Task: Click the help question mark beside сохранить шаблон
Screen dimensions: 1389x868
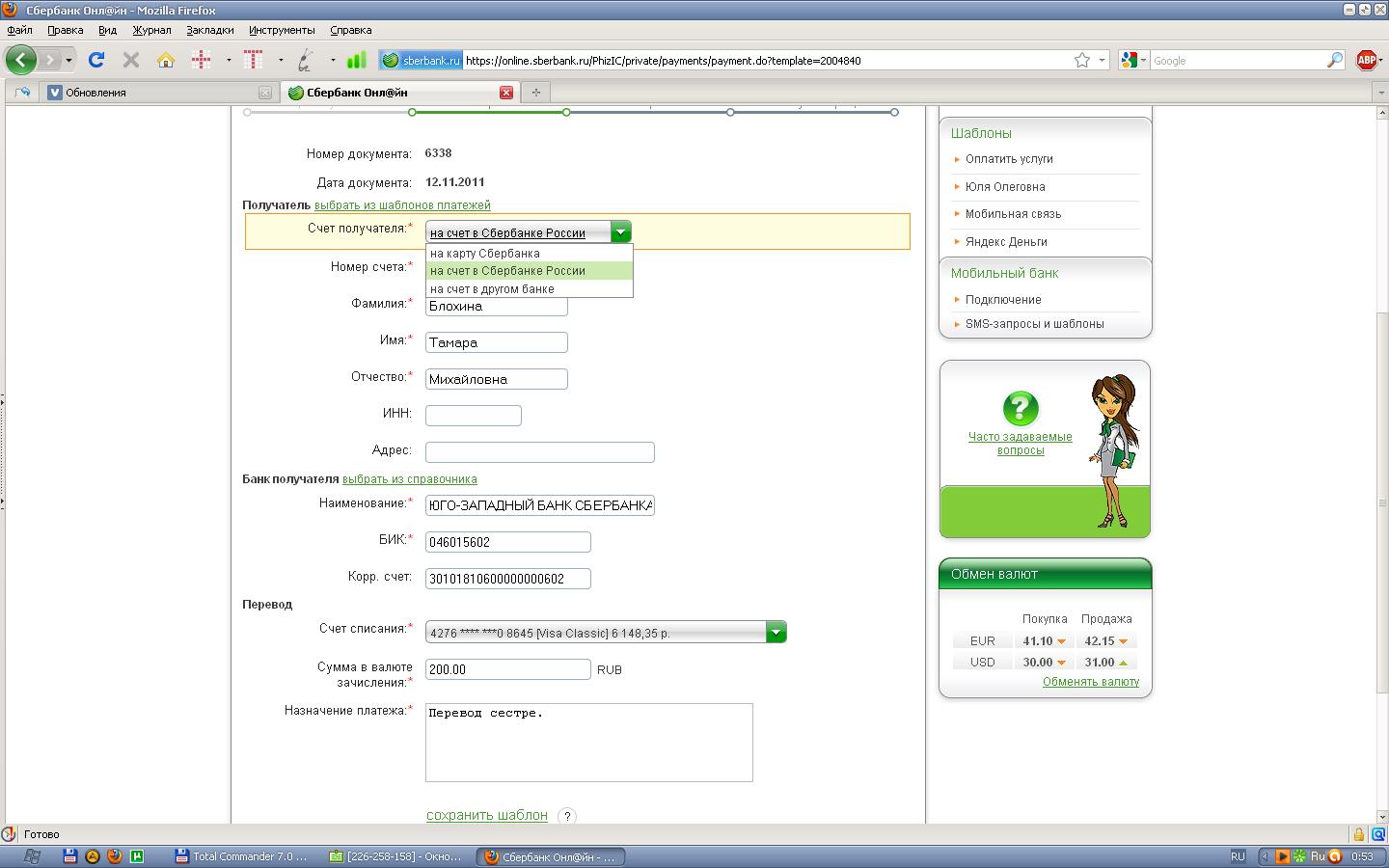Action: pos(567,816)
